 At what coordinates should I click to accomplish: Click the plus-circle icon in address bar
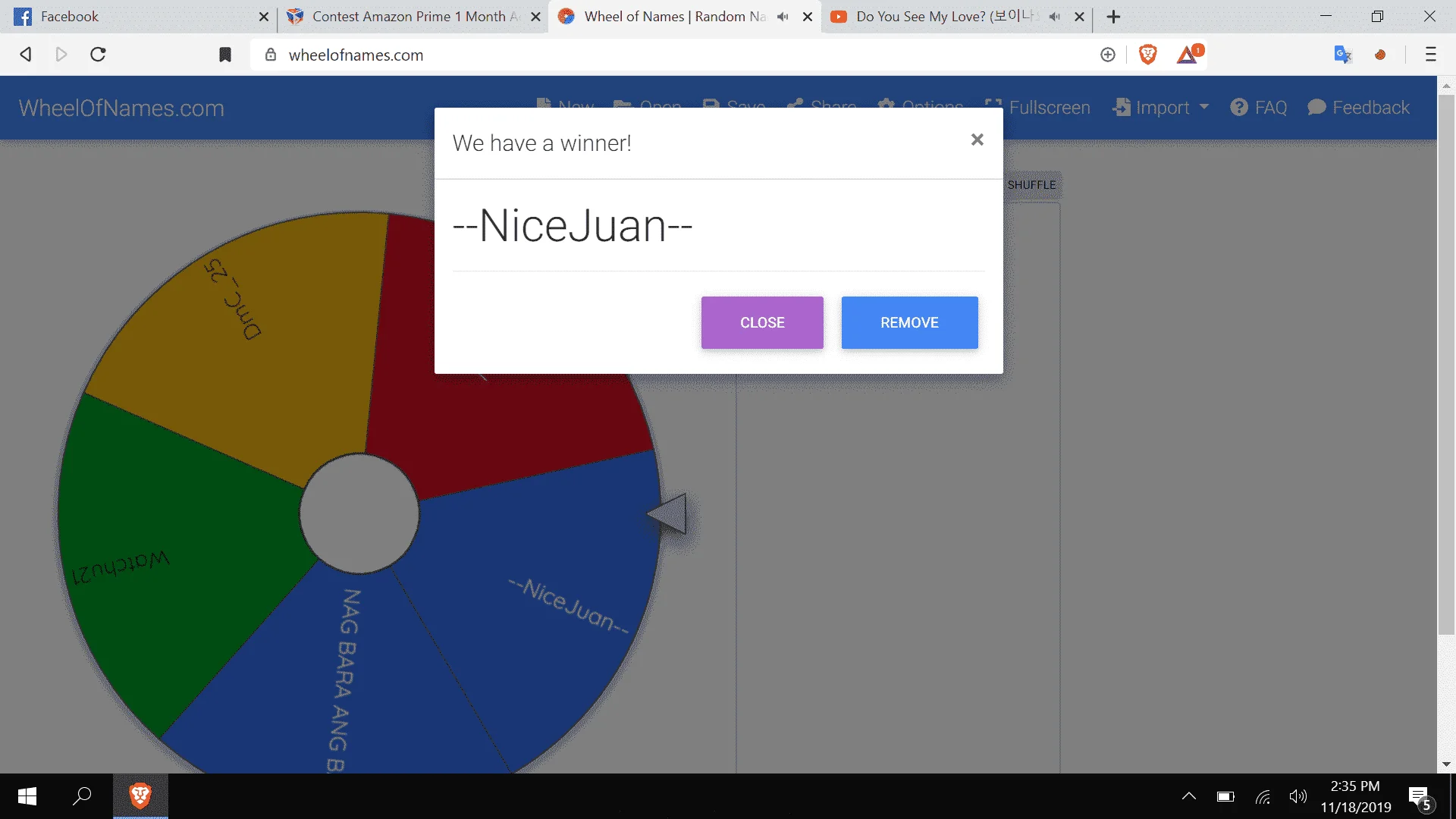point(1108,55)
